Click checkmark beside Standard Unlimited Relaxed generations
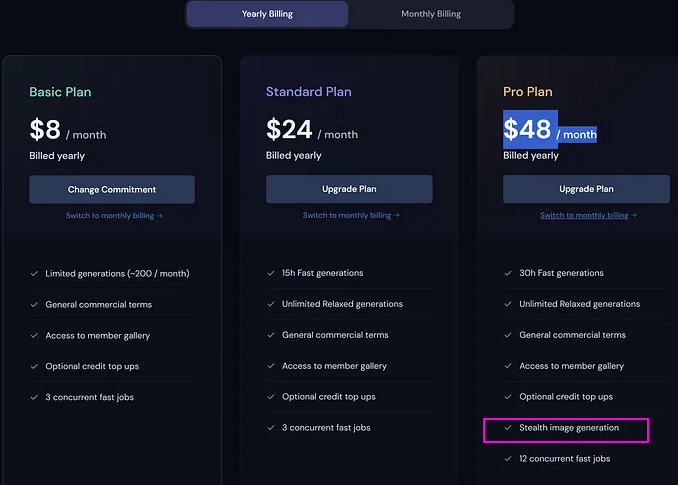 [271, 304]
